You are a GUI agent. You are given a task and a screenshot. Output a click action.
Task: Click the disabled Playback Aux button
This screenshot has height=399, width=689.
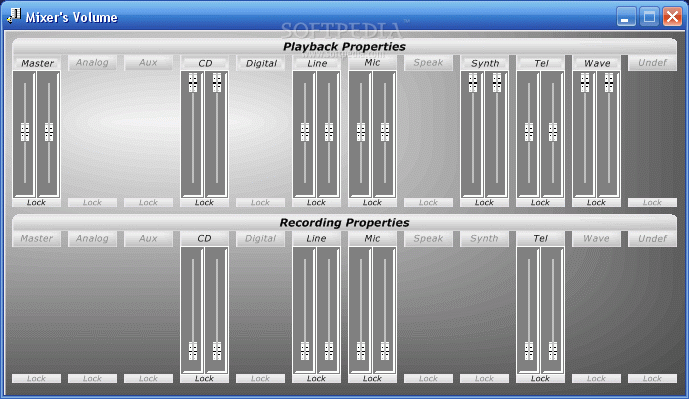[x=149, y=63]
